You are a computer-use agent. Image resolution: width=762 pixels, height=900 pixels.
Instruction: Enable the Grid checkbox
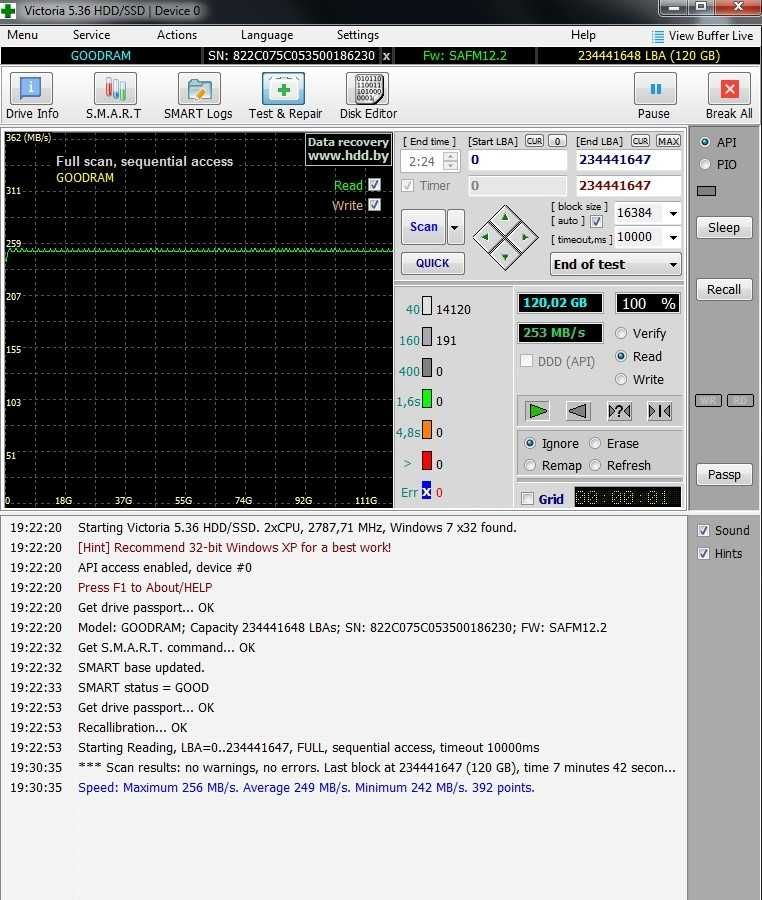pos(527,499)
